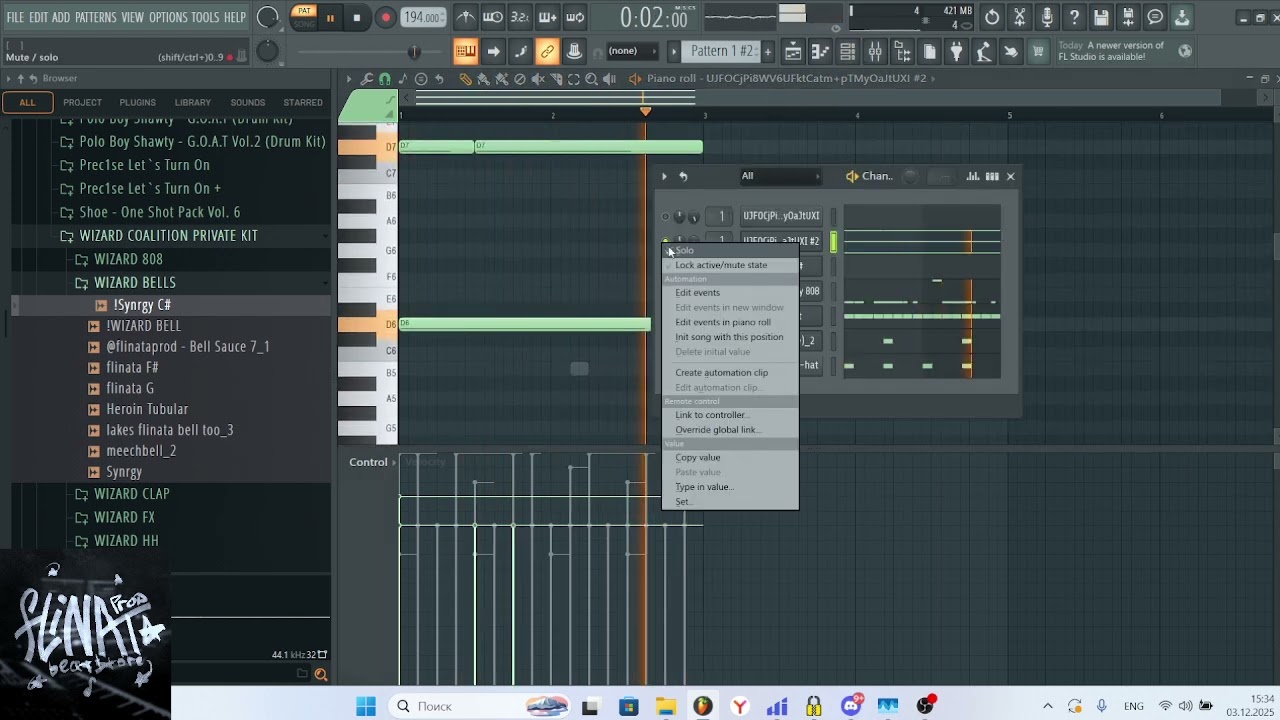Open the mixer view icon
The image size is (1280, 720).
[875, 51]
